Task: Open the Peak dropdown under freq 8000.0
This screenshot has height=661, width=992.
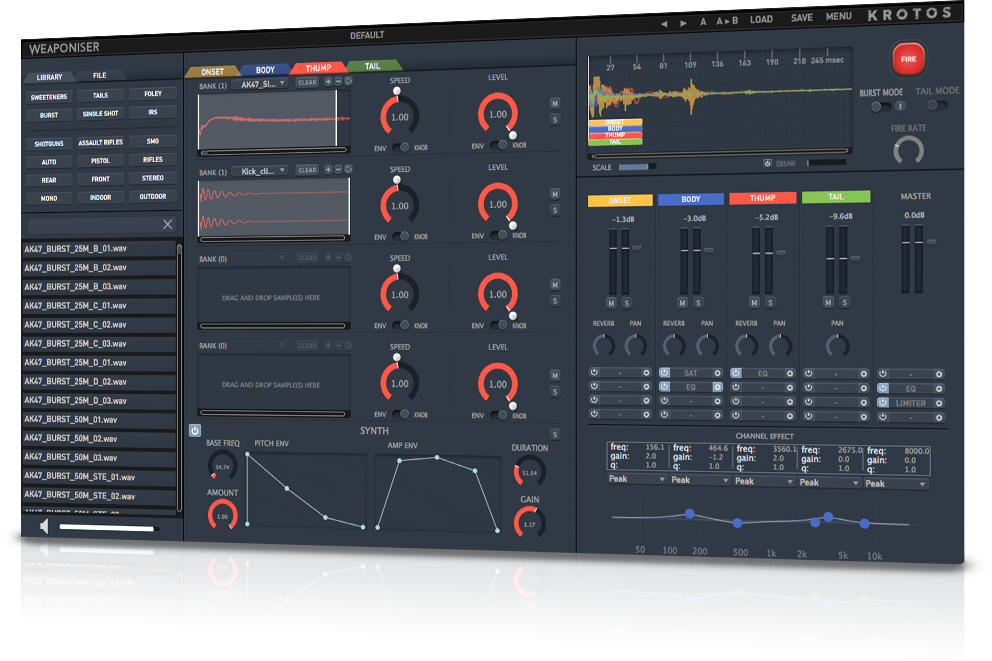Action: [896, 484]
